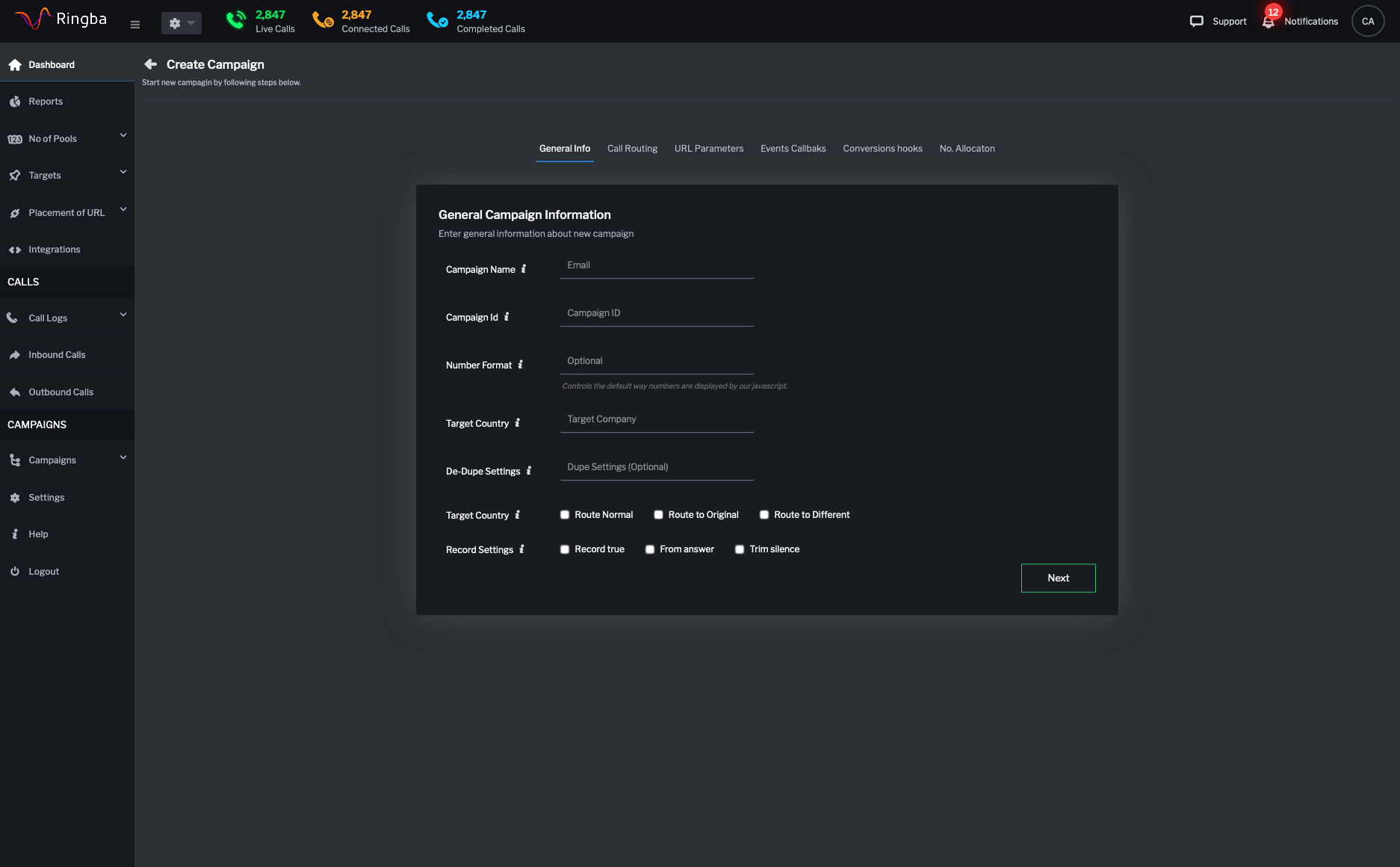Click the back arrow beside Create Campaign
1400x867 pixels.
(x=150, y=64)
